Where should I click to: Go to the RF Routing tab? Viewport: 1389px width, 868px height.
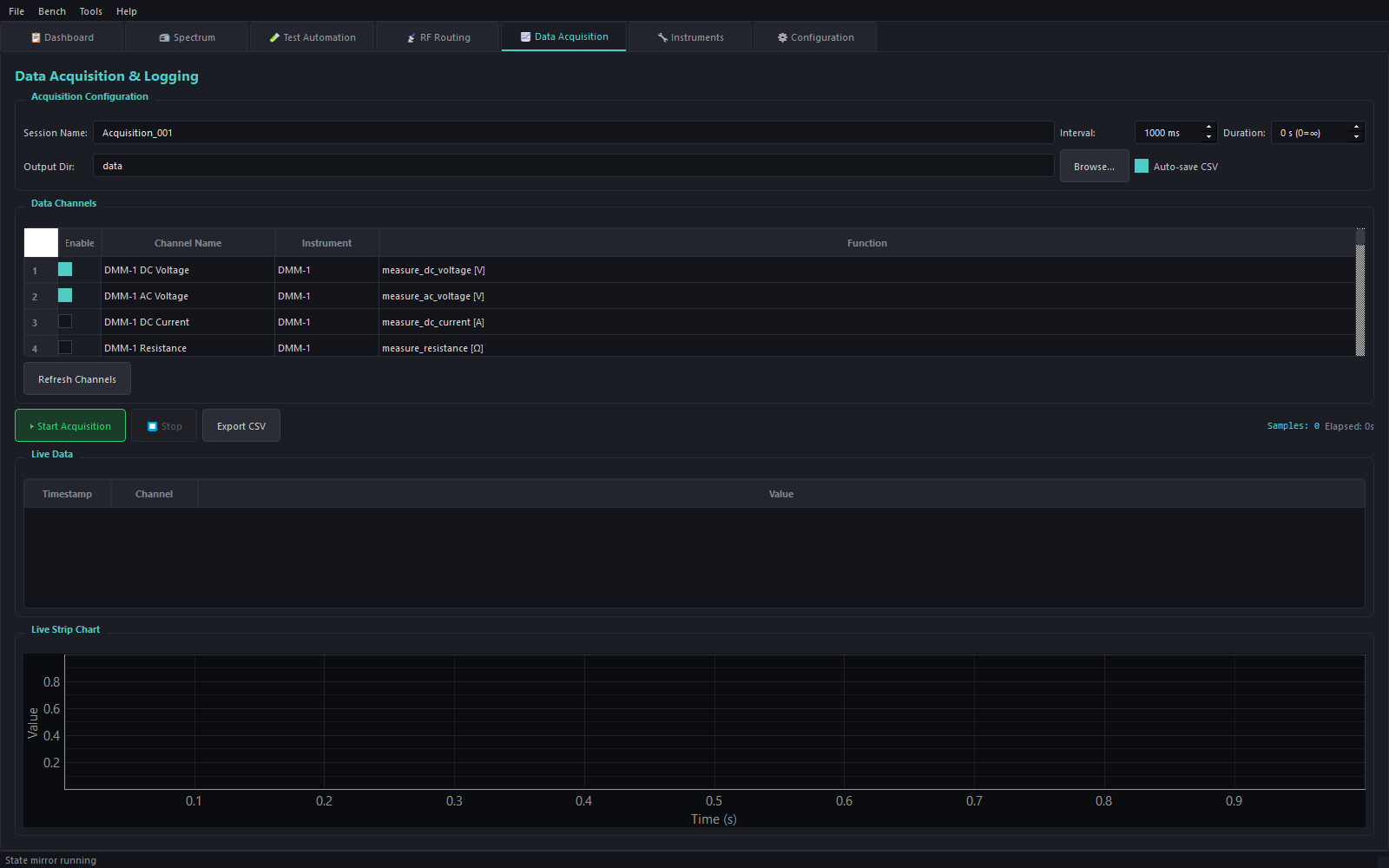pos(438,37)
